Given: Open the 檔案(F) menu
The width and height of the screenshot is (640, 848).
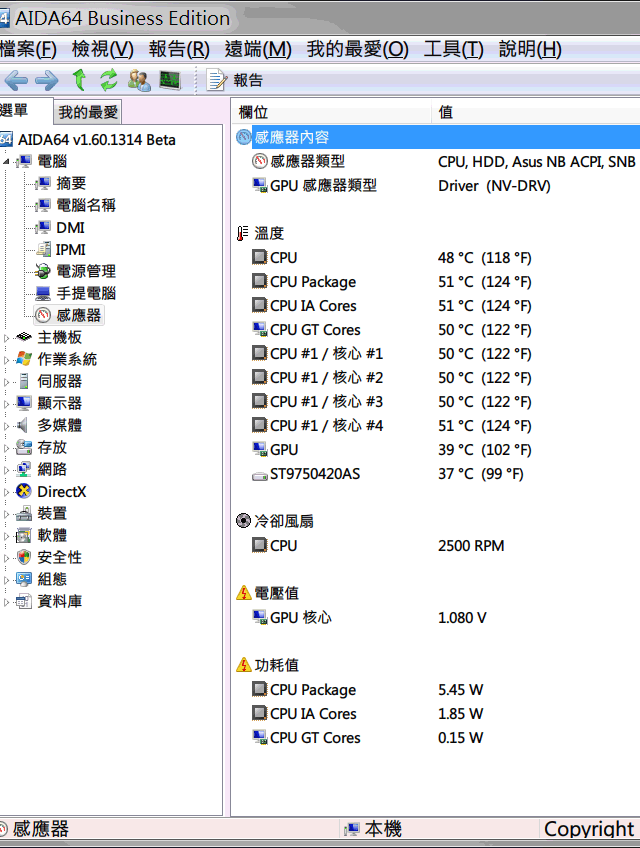Looking at the screenshot, I should click(28, 49).
